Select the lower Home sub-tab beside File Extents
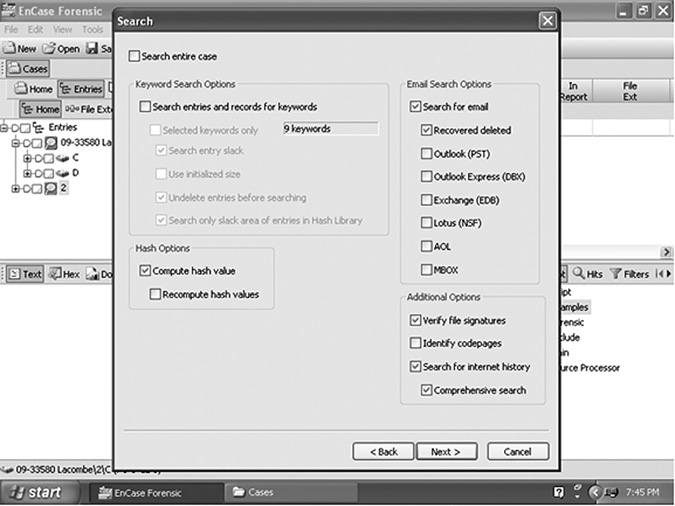Screen dimensions: 675x506 40,109
